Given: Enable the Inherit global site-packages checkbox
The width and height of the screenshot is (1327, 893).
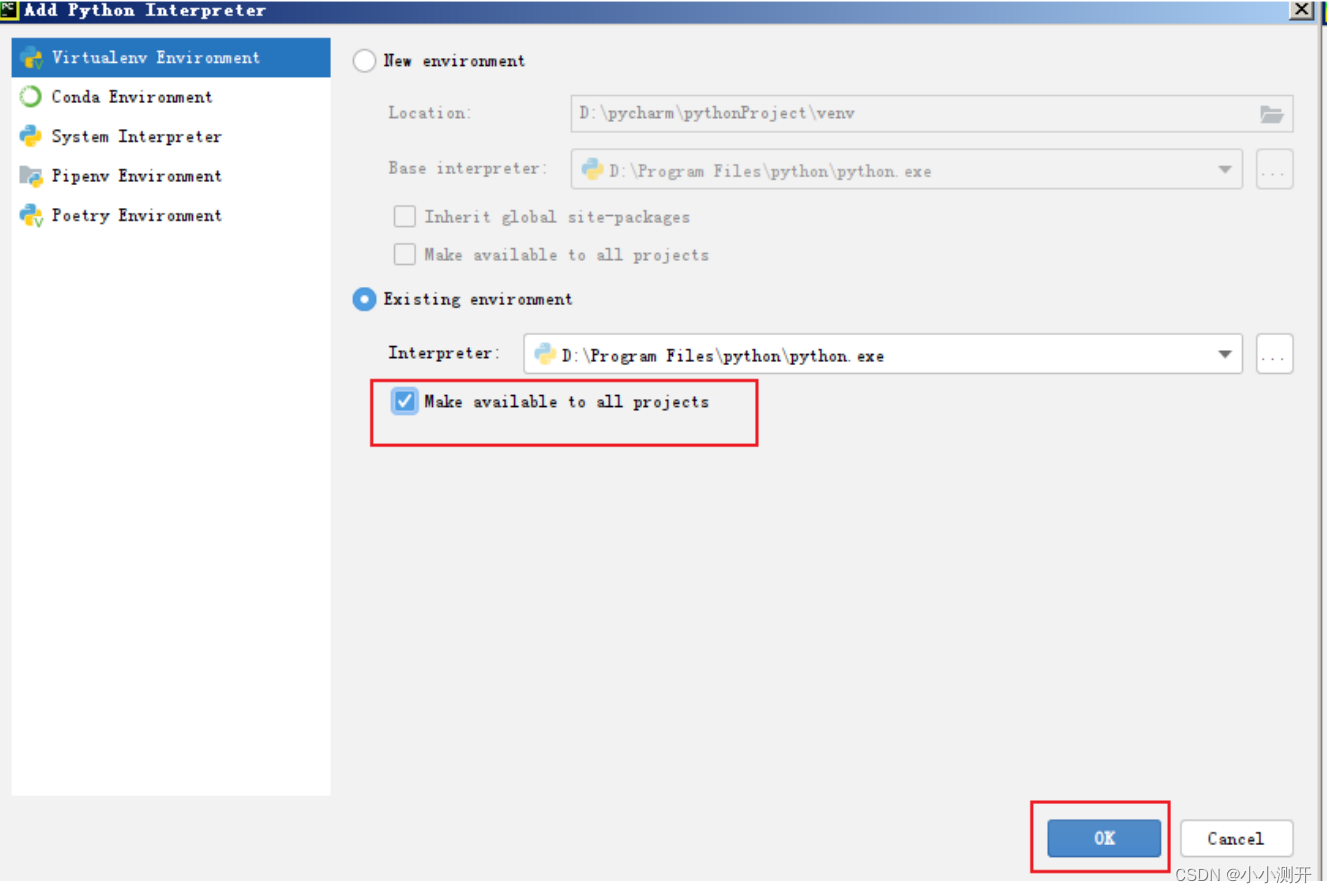Looking at the screenshot, I should [x=404, y=216].
